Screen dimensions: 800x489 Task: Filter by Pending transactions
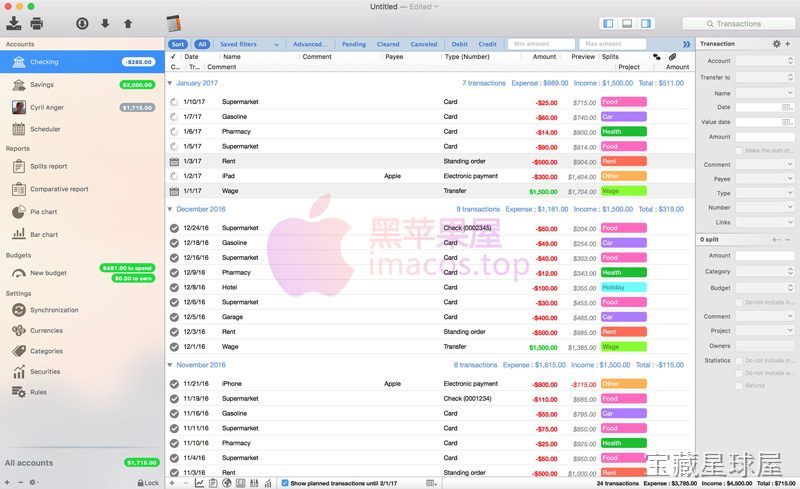354,44
